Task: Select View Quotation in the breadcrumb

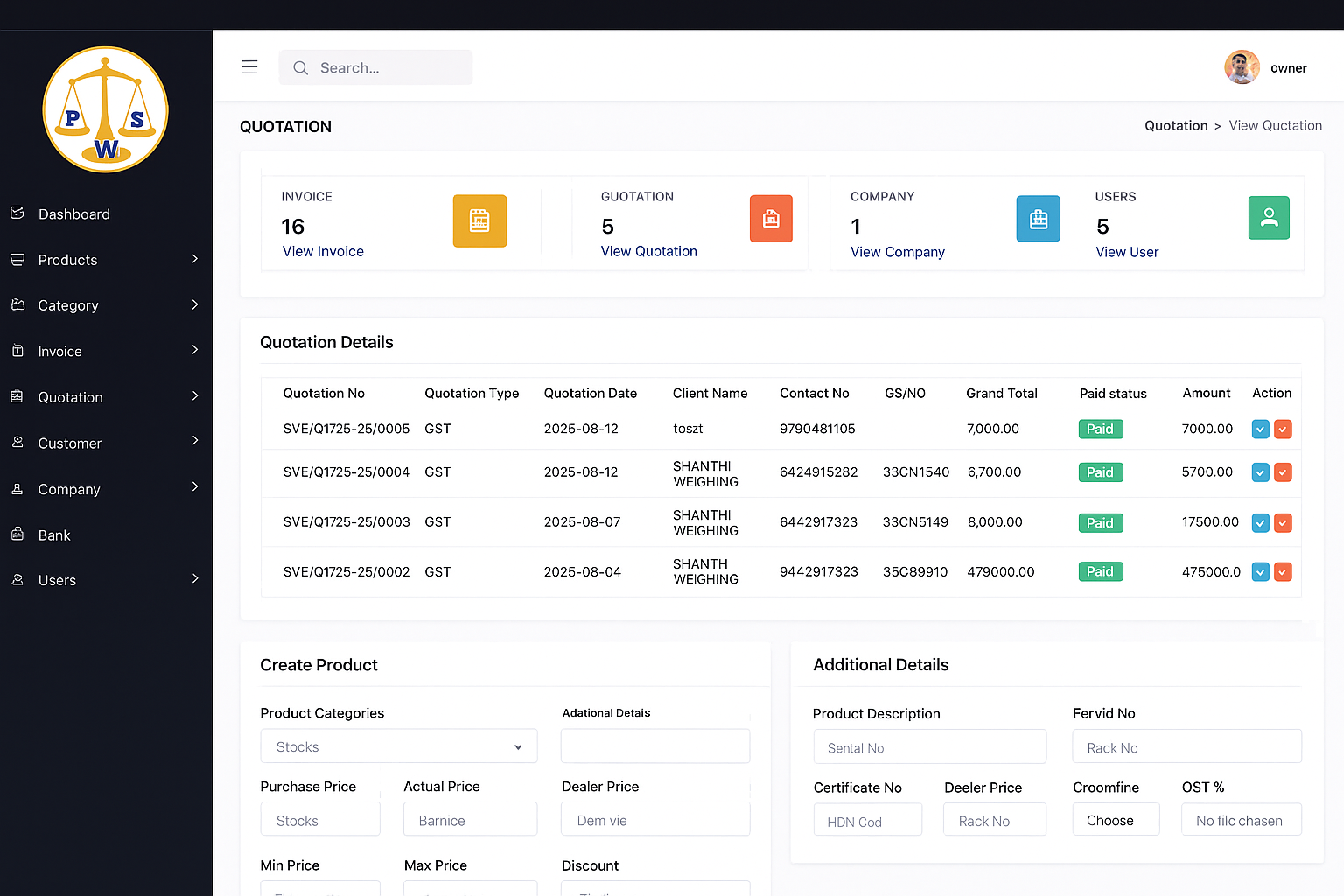Action: [1275, 125]
